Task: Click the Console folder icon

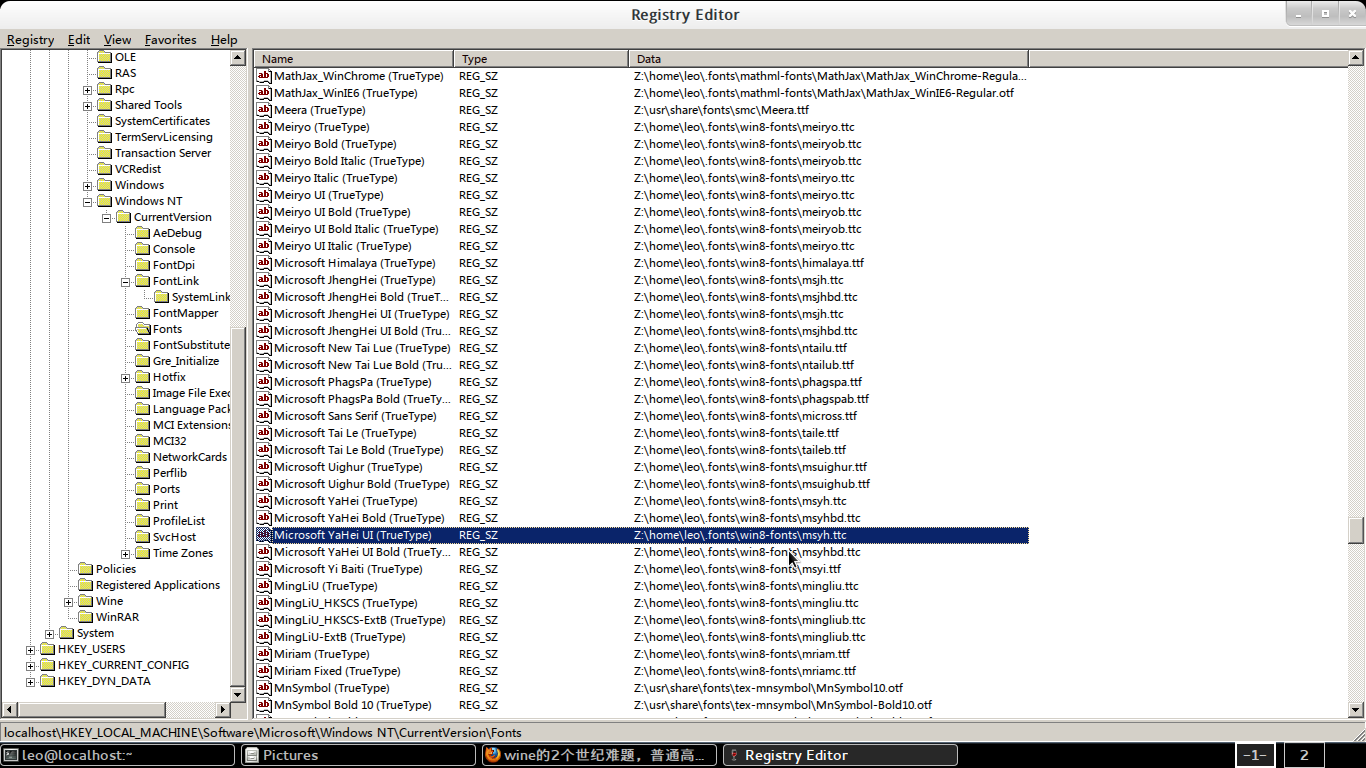Action: 142,249
